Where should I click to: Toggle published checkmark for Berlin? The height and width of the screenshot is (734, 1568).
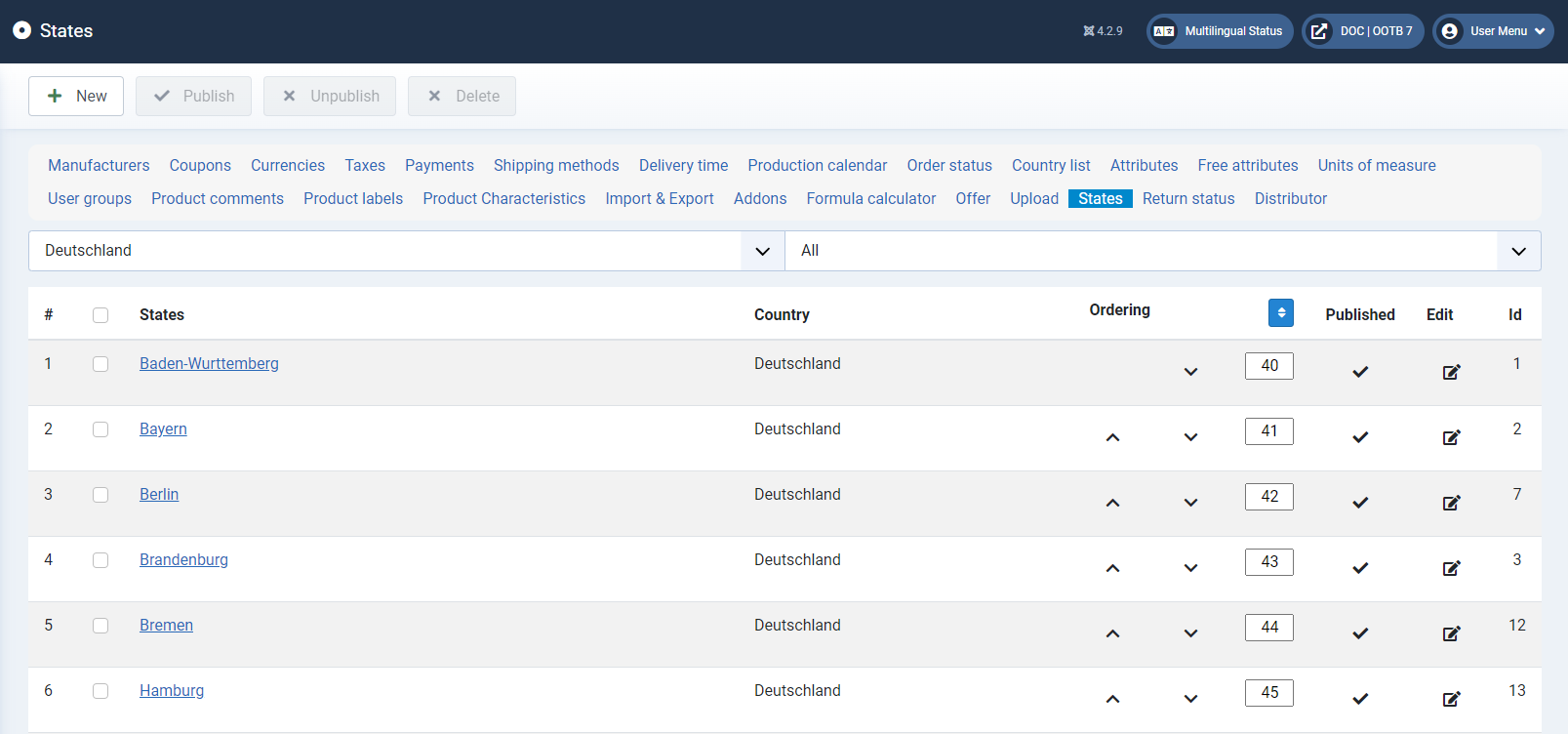pos(1360,503)
